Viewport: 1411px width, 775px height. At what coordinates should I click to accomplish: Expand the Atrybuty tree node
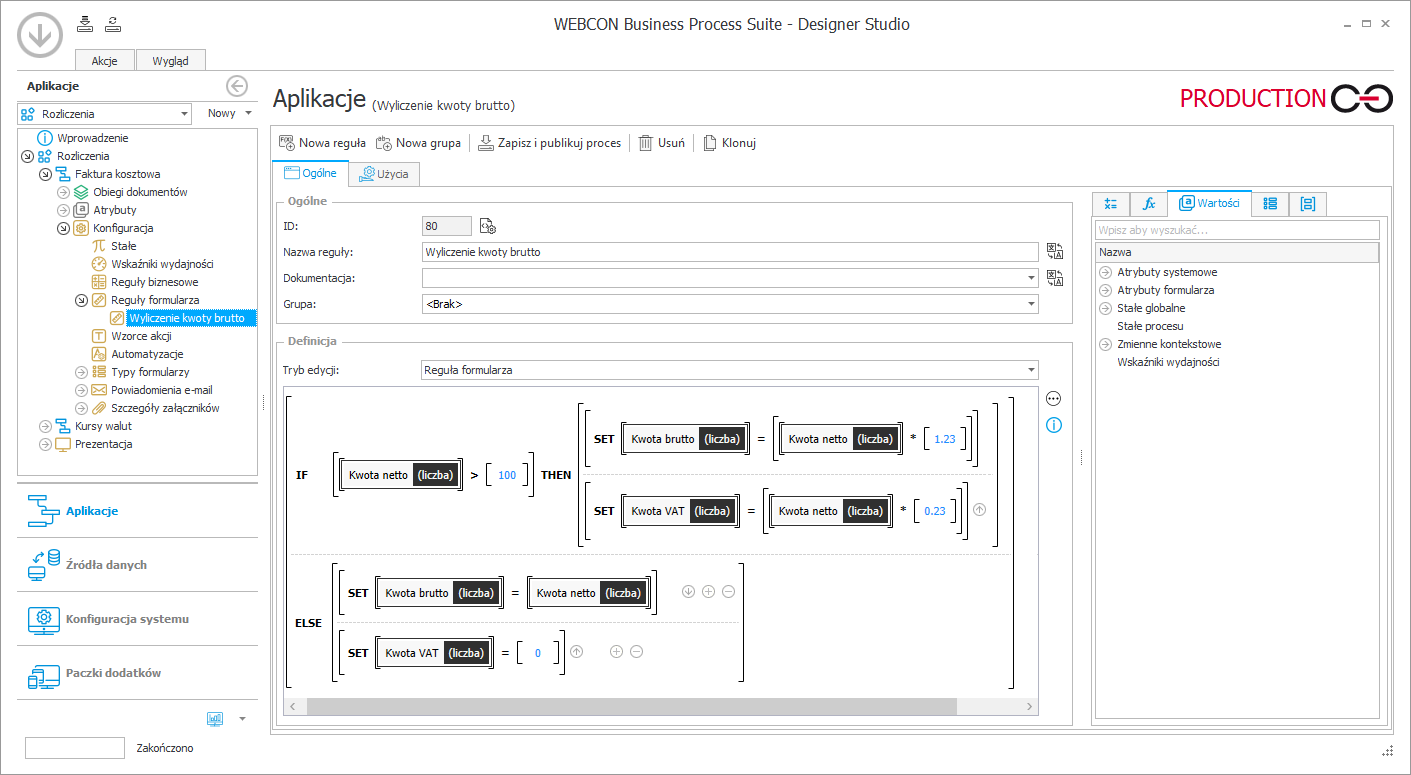tap(62, 210)
